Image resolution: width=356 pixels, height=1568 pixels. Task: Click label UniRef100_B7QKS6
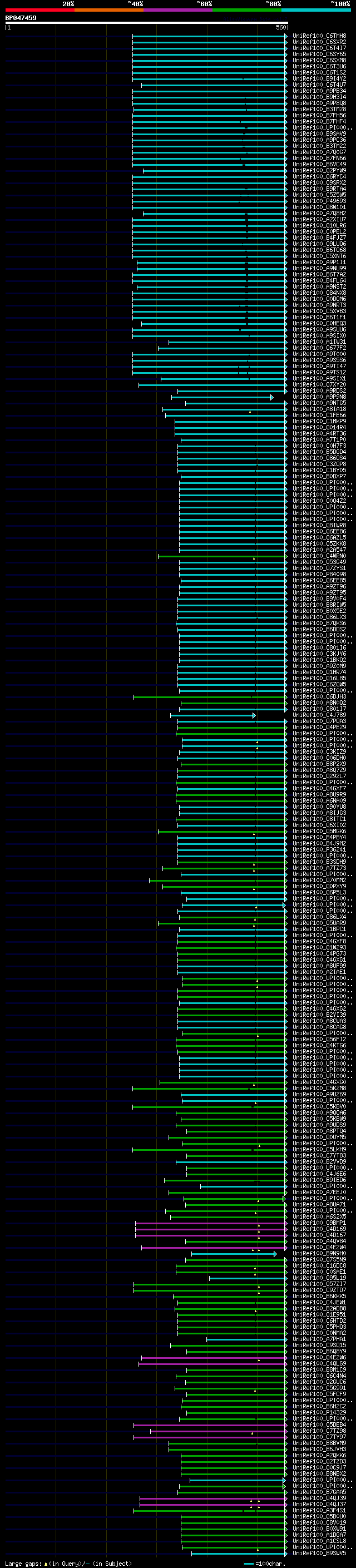click(319, 624)
